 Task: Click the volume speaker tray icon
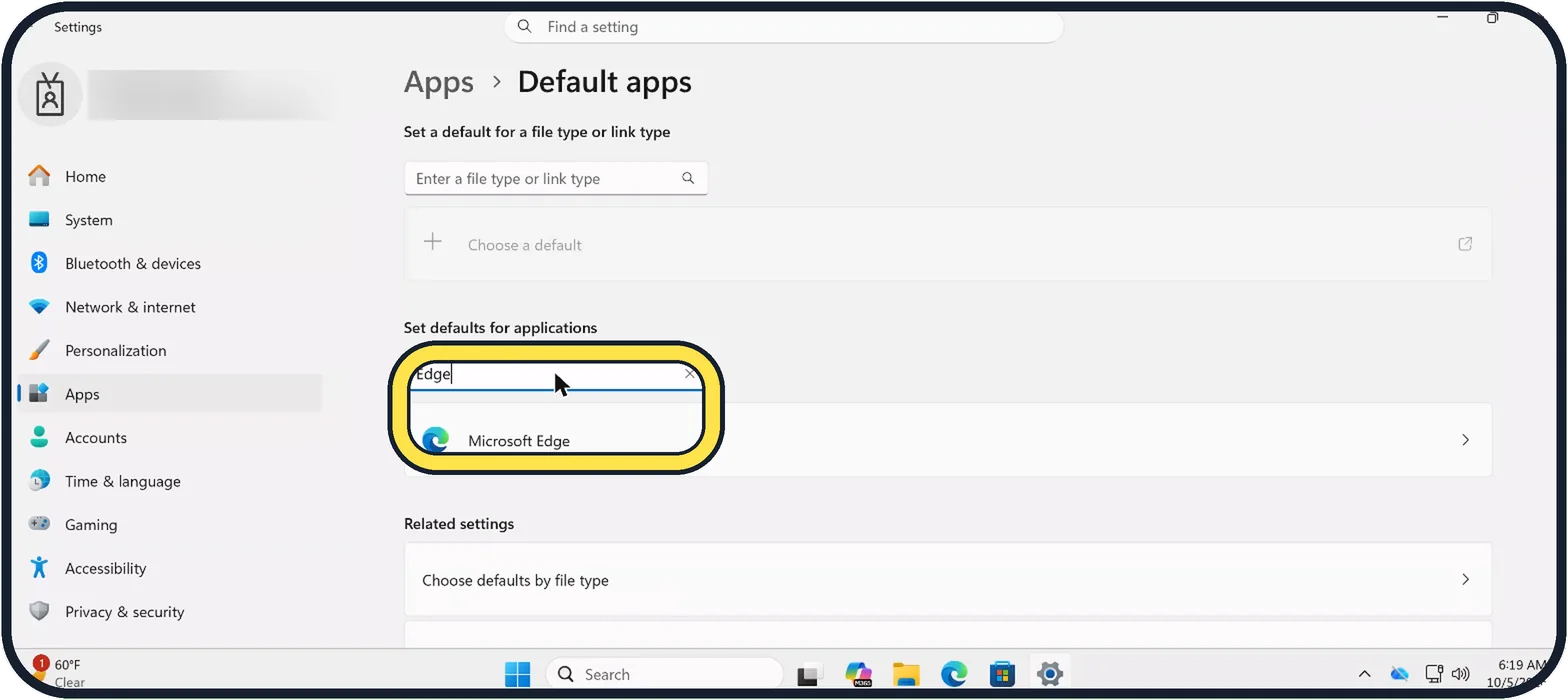(1460, 675)
